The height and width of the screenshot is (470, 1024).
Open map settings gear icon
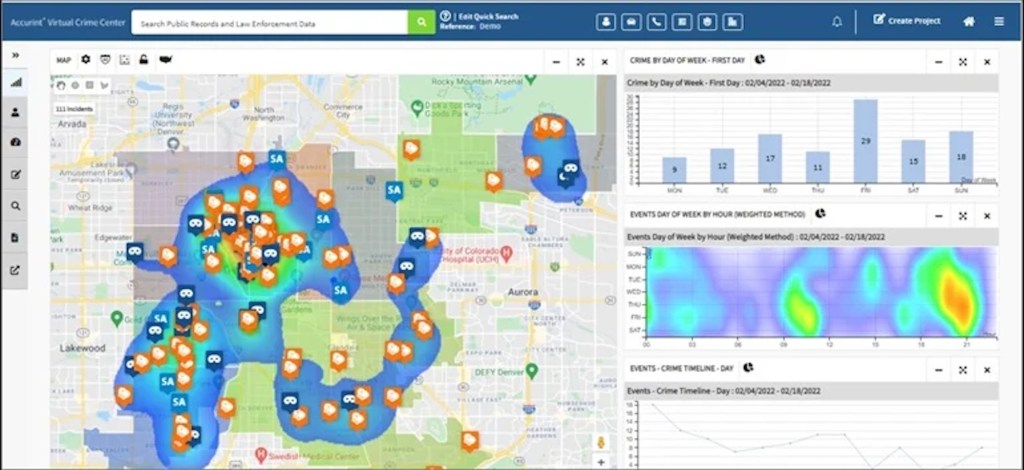point(86,59)
